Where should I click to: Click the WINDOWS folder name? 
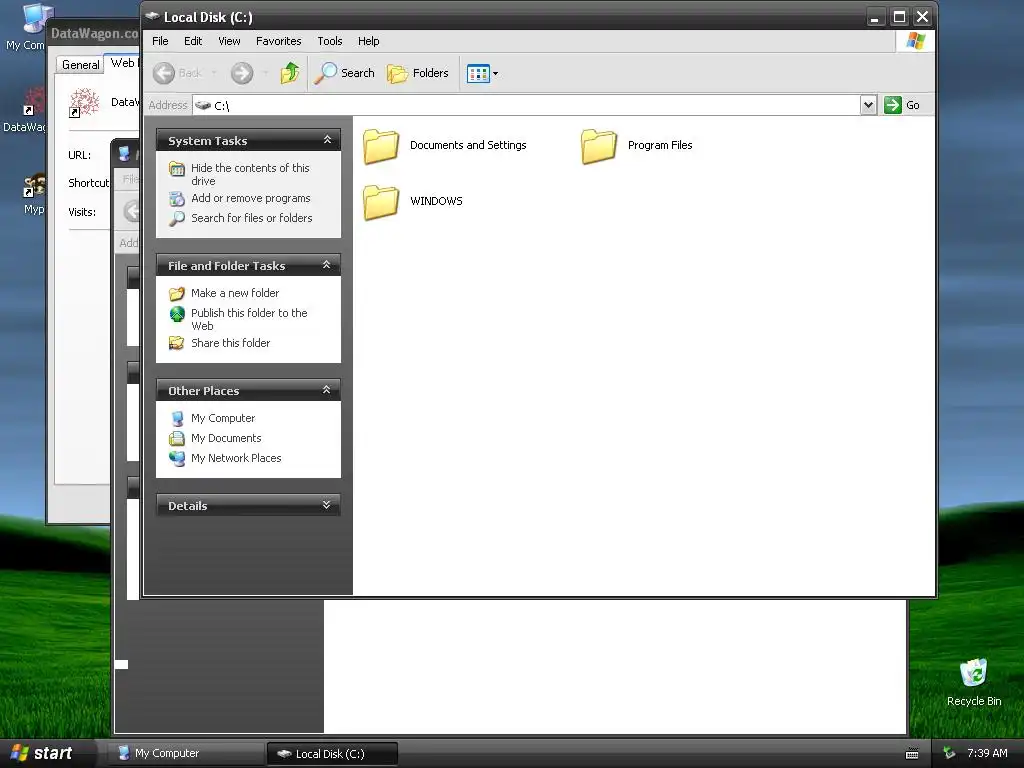pyautogui.click(x=436, y=201)
